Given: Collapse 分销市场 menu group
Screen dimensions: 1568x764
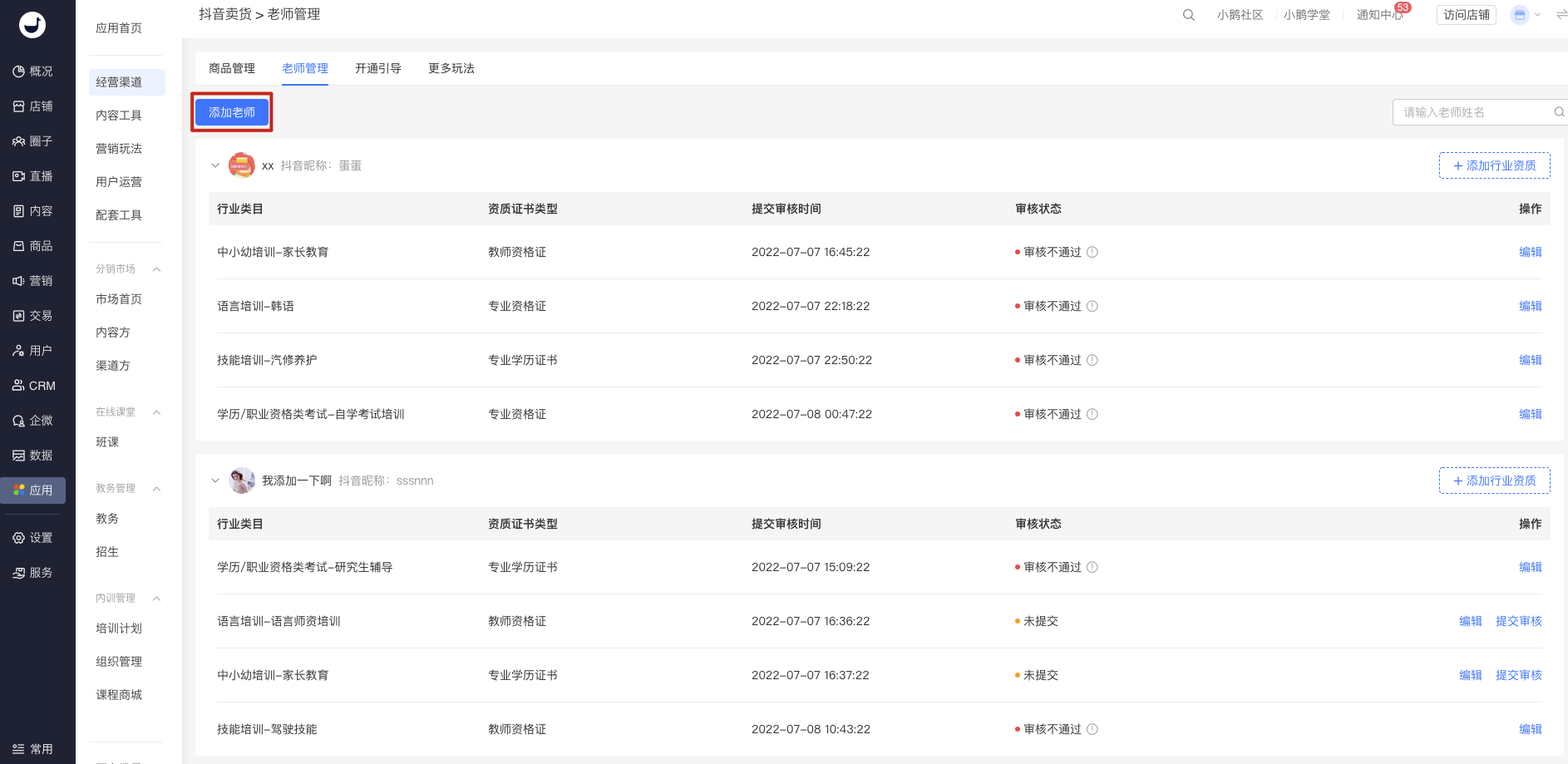Looking at the screenshot, I should 156,269.
